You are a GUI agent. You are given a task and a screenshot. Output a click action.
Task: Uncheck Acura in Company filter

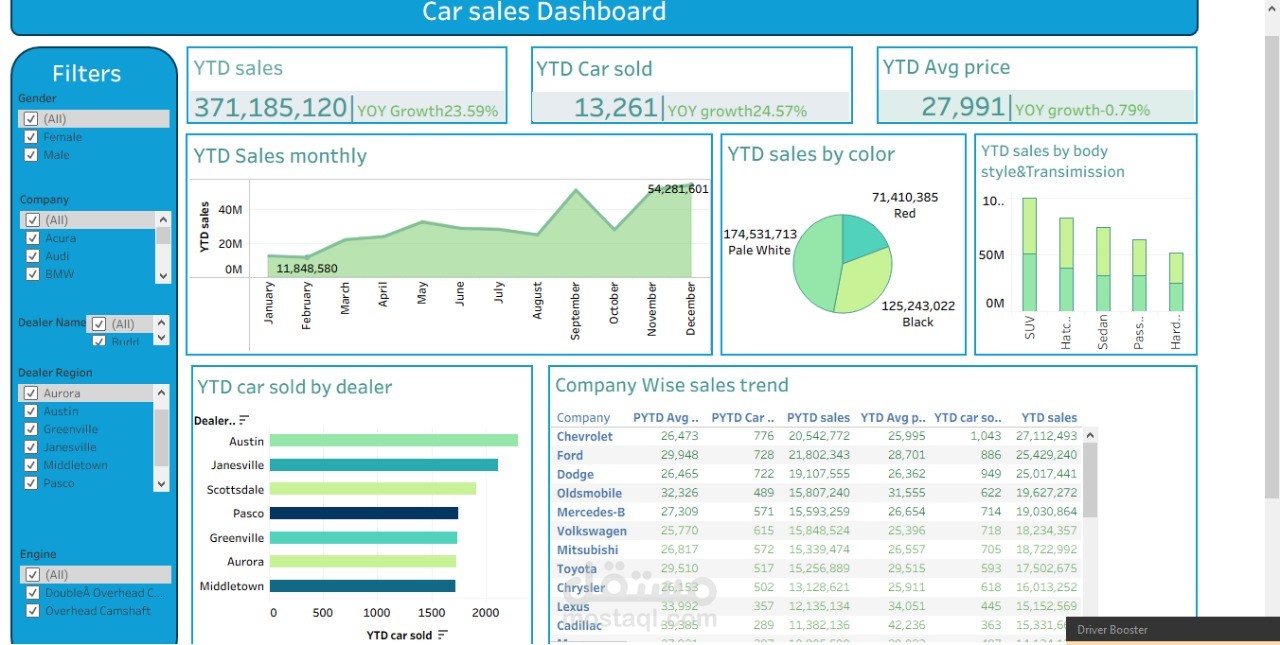pos(32,238)
